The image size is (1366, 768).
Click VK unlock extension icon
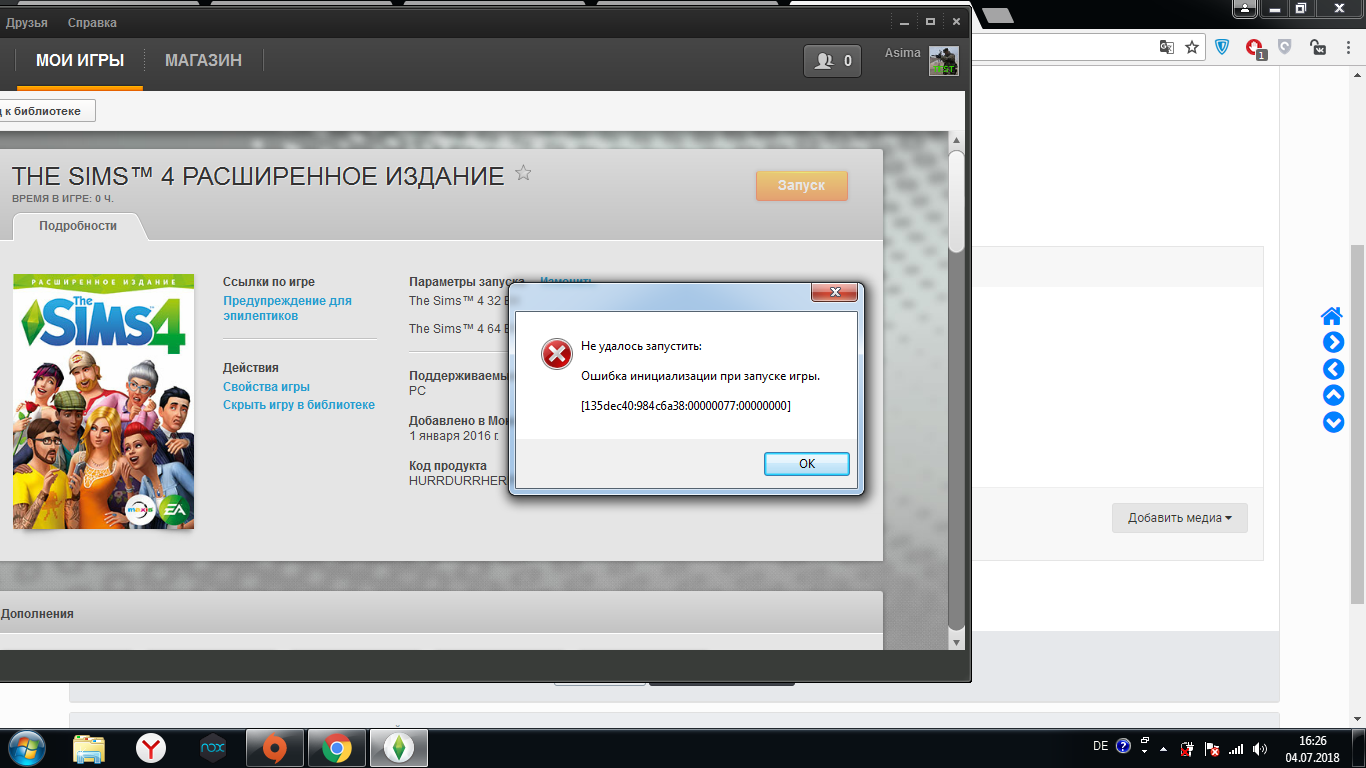(1318, 47)
